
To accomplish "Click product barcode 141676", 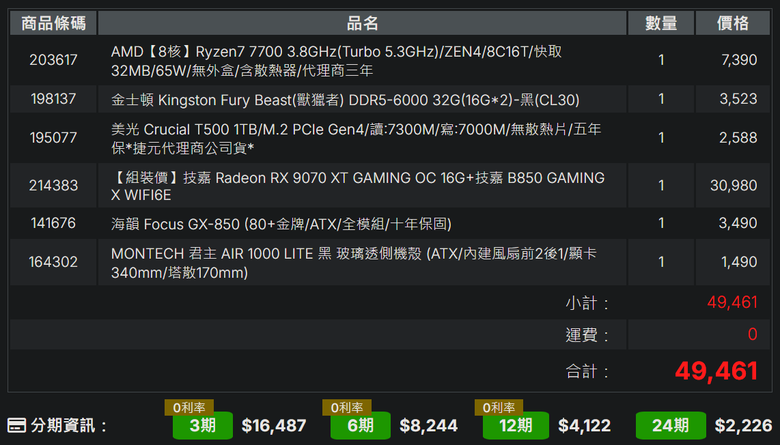I will coord(53,223).
